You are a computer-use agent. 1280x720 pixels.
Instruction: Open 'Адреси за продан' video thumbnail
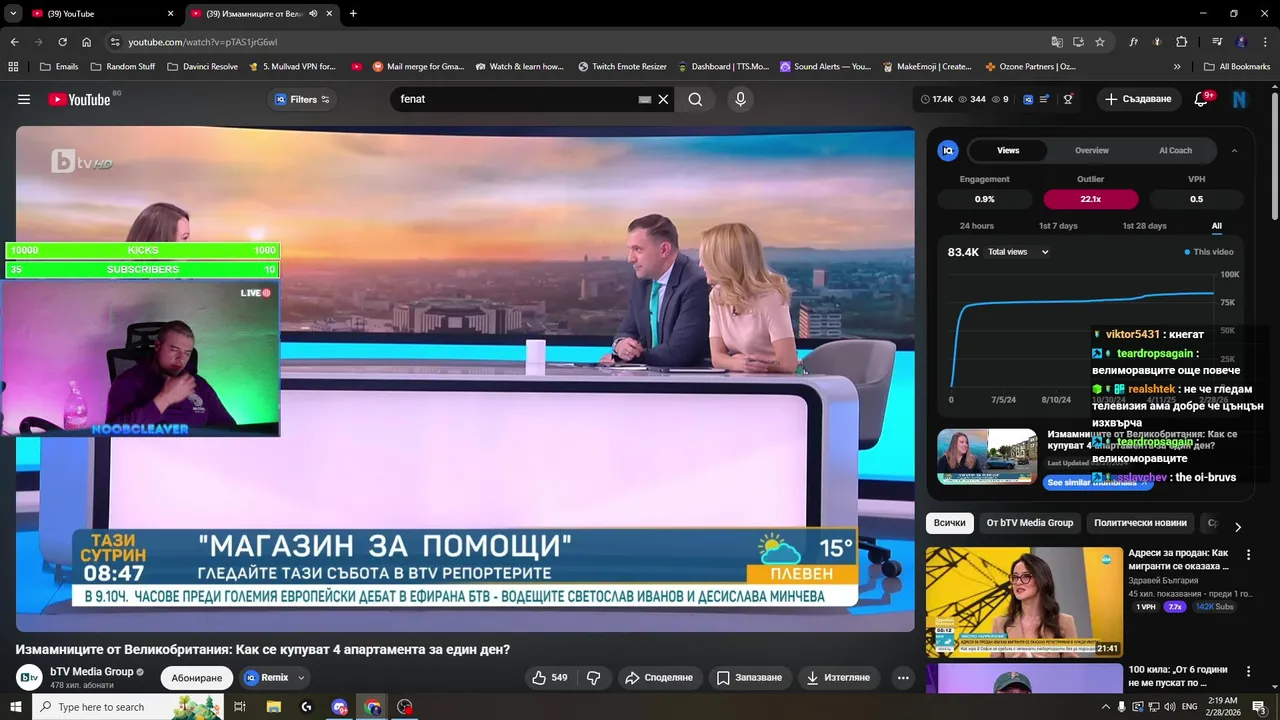point(1024,602)
